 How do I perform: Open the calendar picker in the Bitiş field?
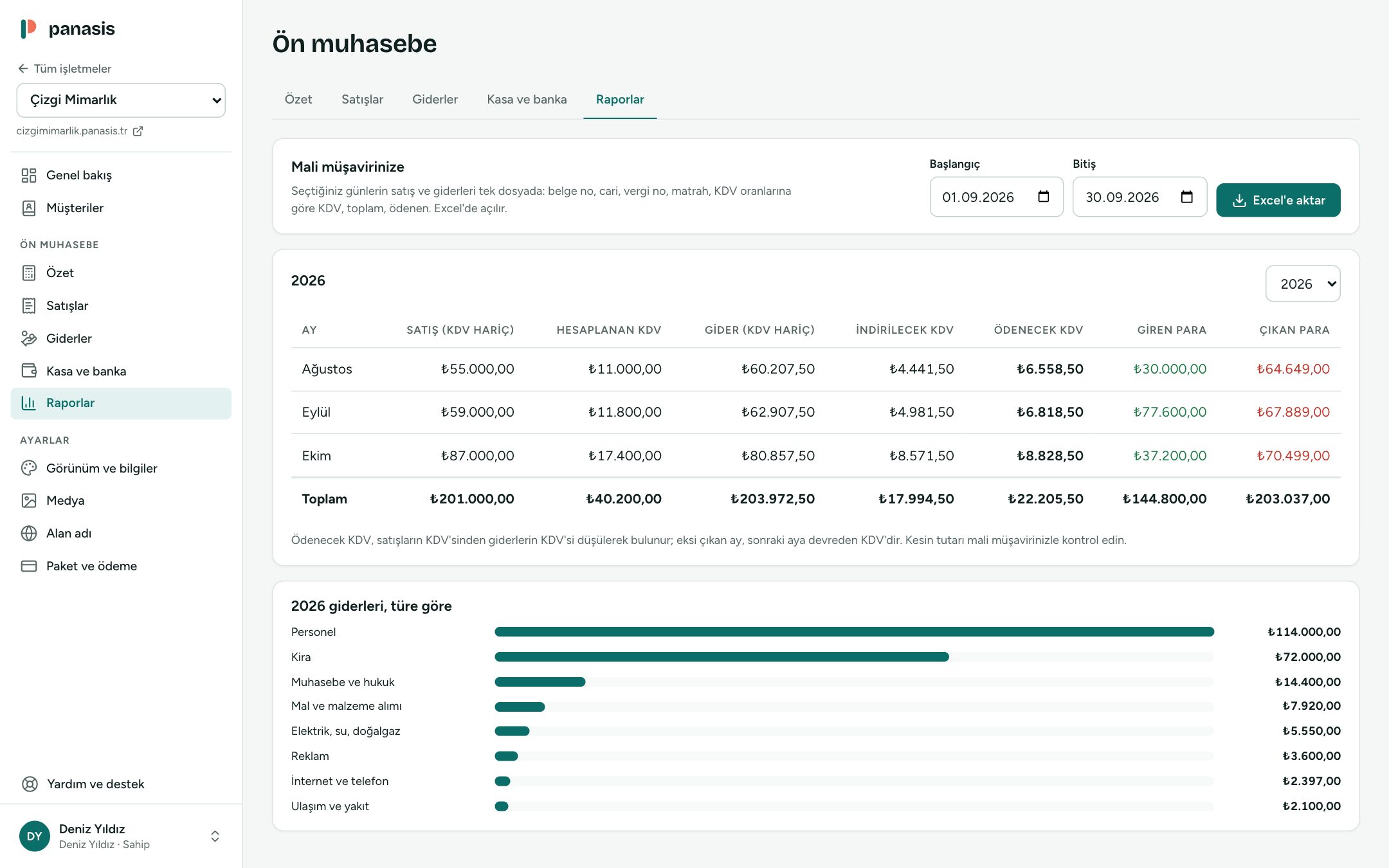1187,197
